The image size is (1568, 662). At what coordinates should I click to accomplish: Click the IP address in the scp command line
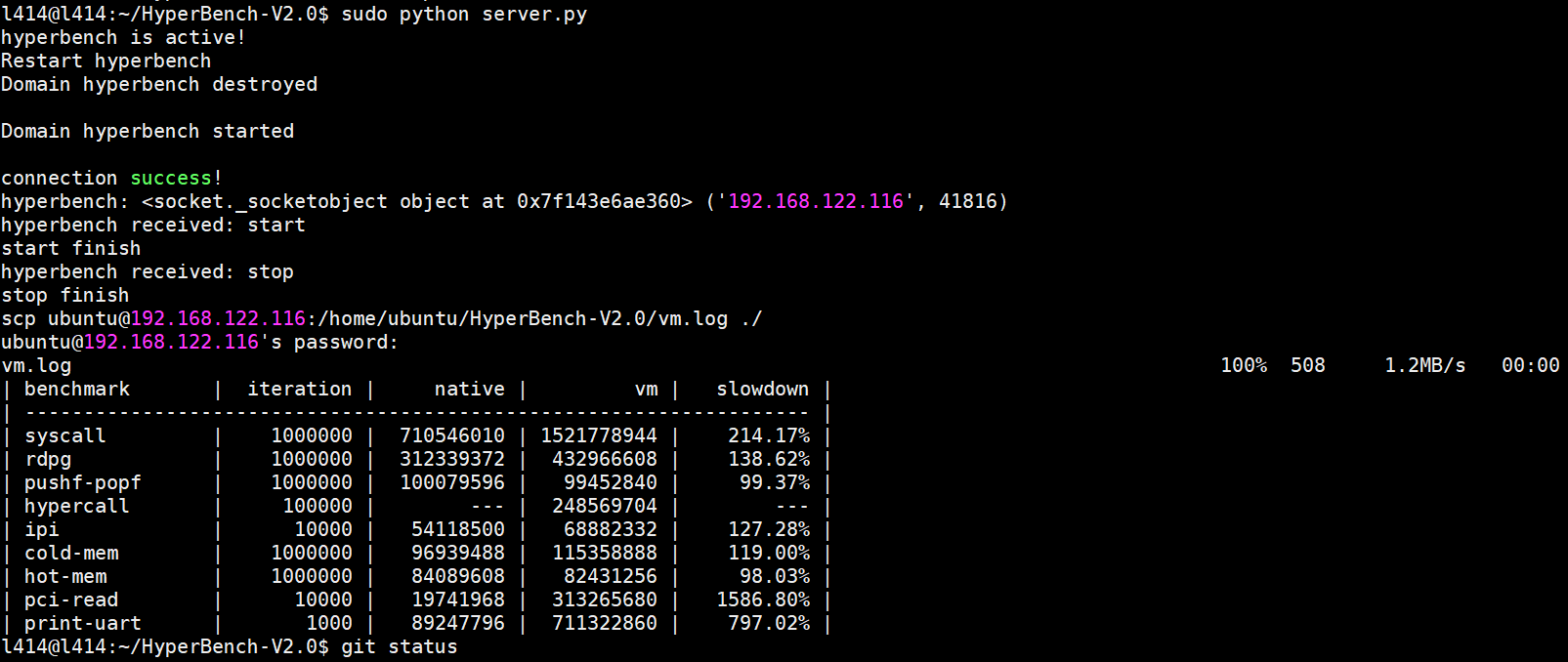click(x=218, y=318)
